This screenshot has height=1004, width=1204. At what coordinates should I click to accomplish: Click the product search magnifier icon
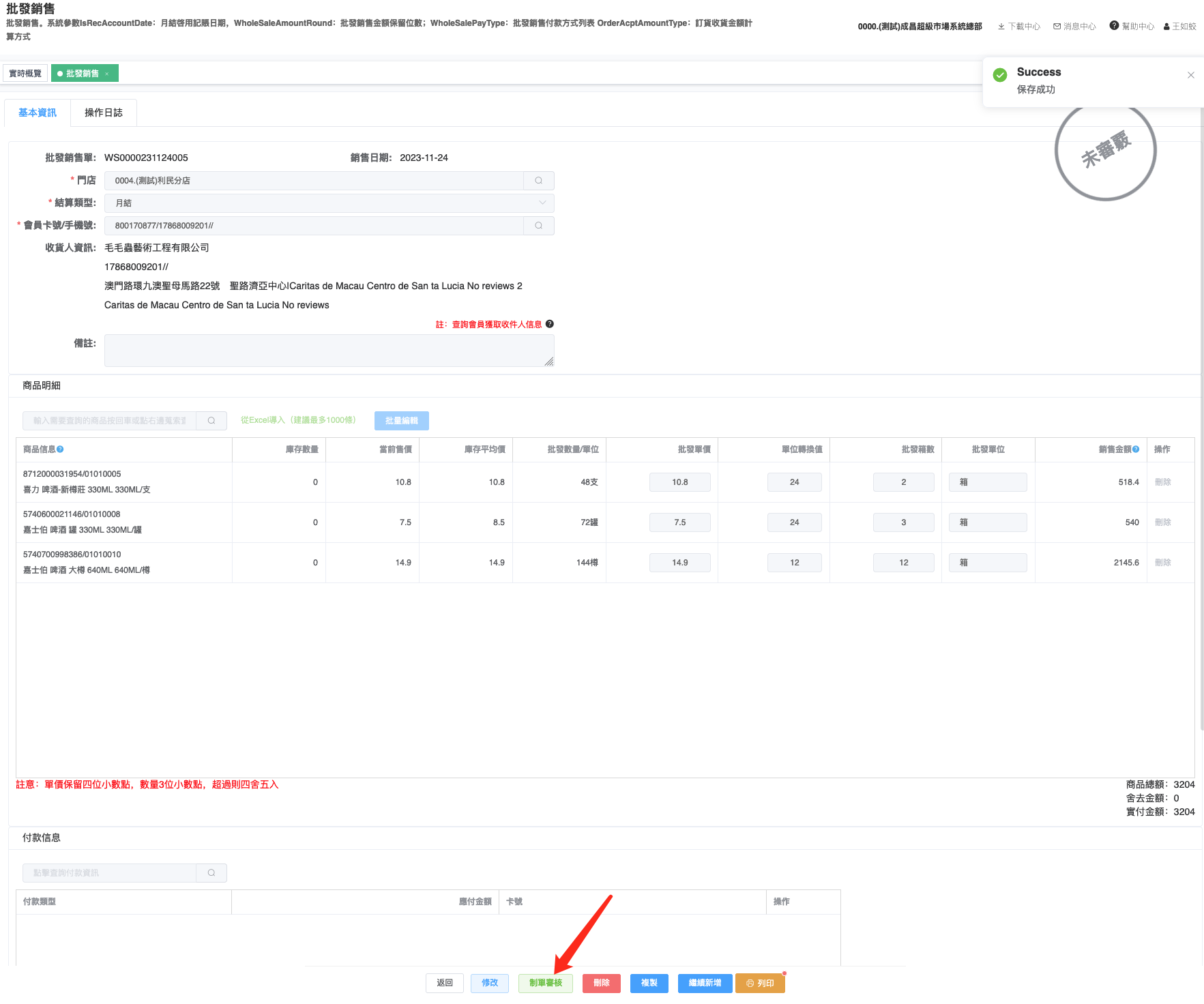pyautogui.click(x=211, y=421)
